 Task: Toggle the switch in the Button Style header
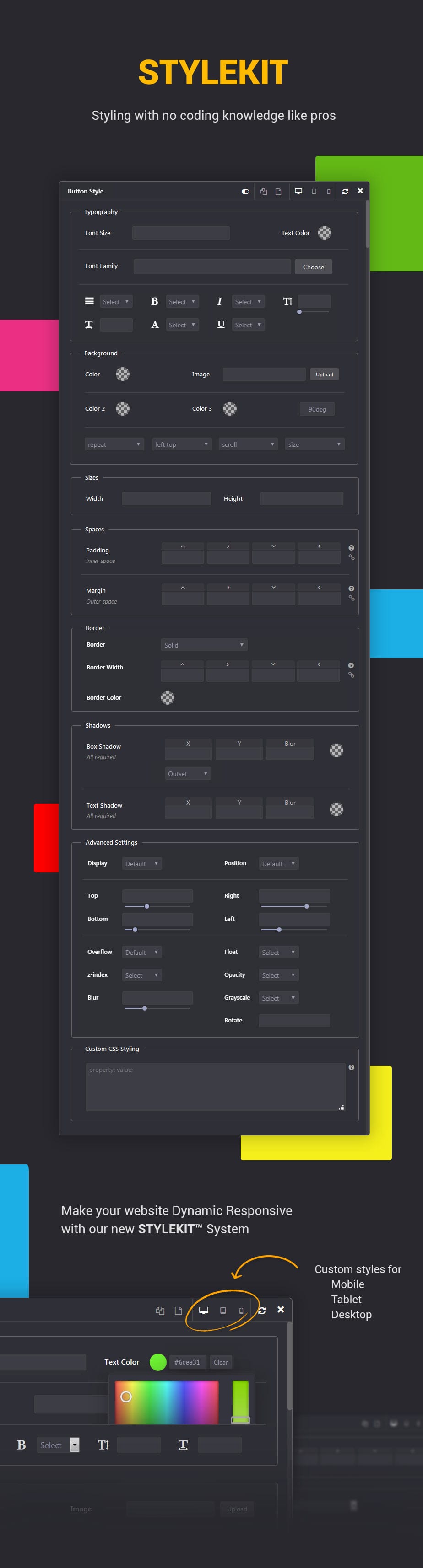pos(245,191)
